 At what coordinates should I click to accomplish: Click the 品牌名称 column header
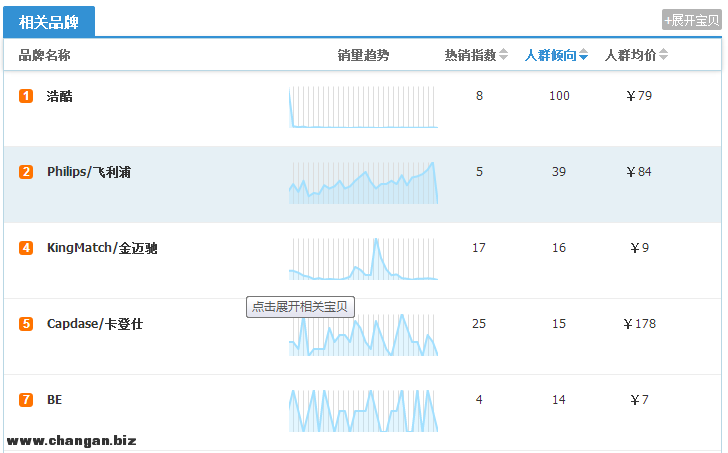tap(45, 55)
